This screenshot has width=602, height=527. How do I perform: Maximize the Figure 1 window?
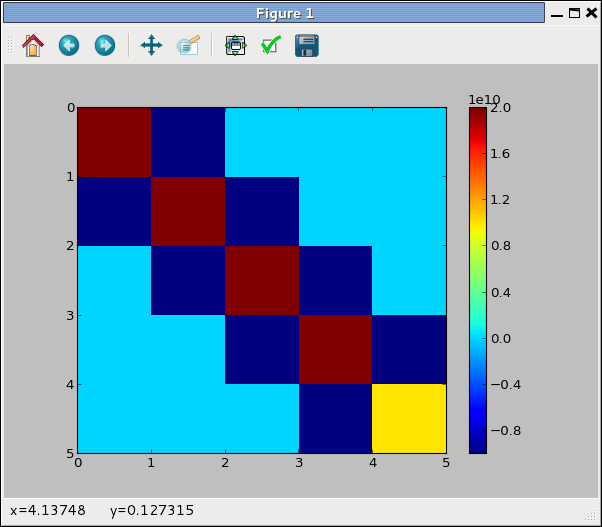[x=574, y=13]
